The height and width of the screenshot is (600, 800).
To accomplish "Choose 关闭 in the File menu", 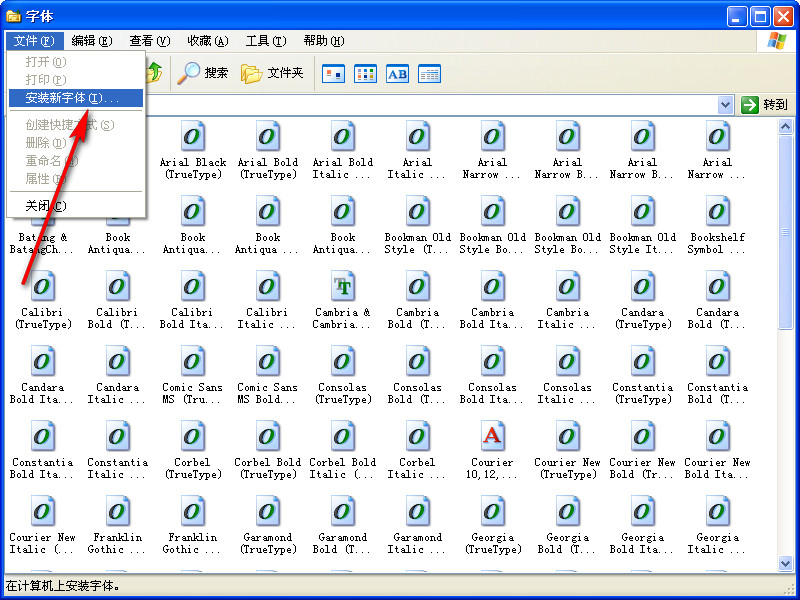I will [x=46, y=206].
